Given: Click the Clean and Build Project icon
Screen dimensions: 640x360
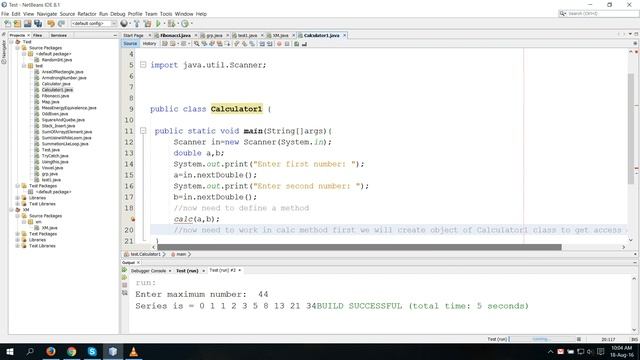Looking at the screenshot, I should [147, 24].
